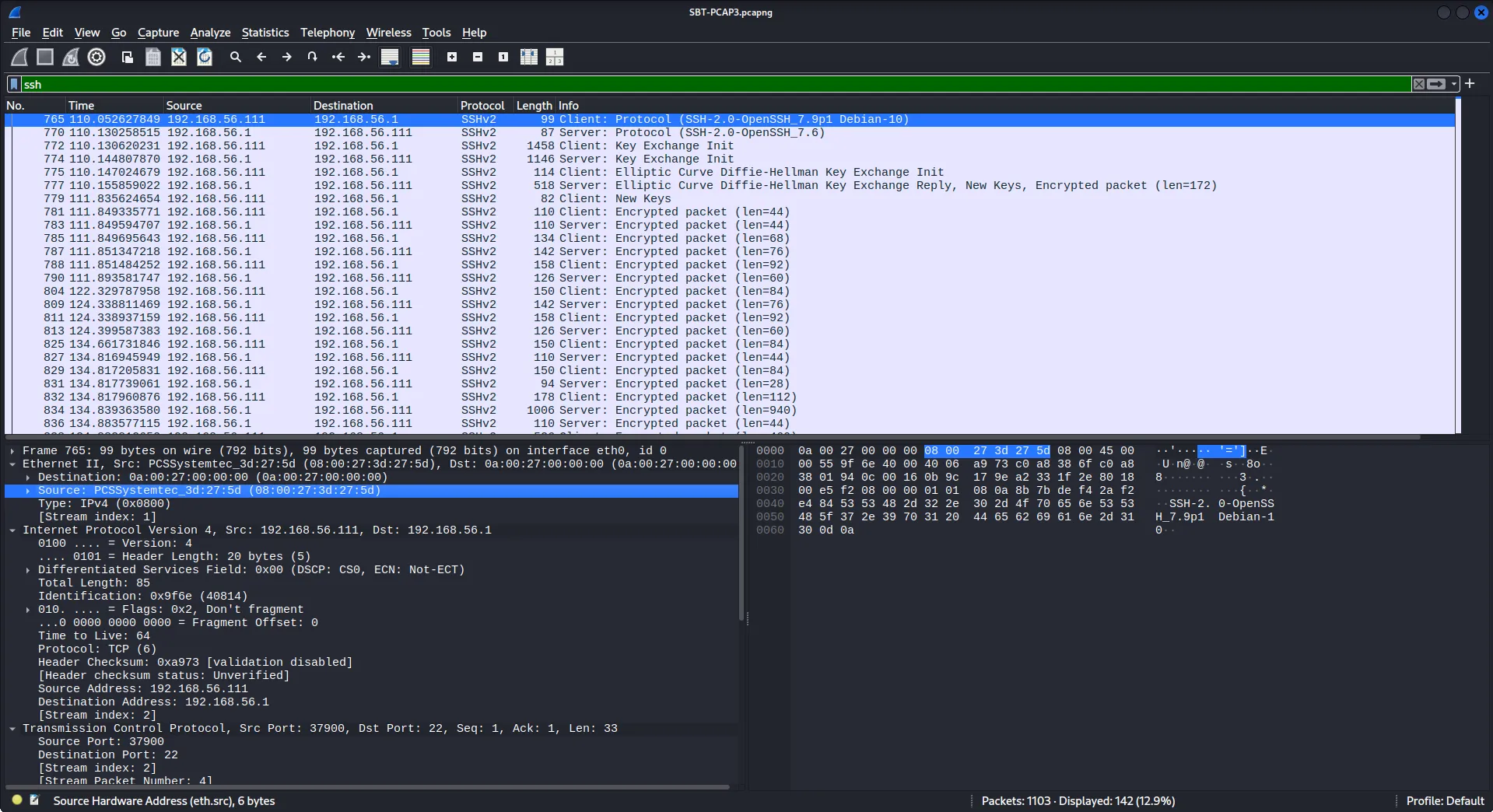Jump to the first packet
The width and height of the screenshot is (1493, 812).
pos(338,57)
